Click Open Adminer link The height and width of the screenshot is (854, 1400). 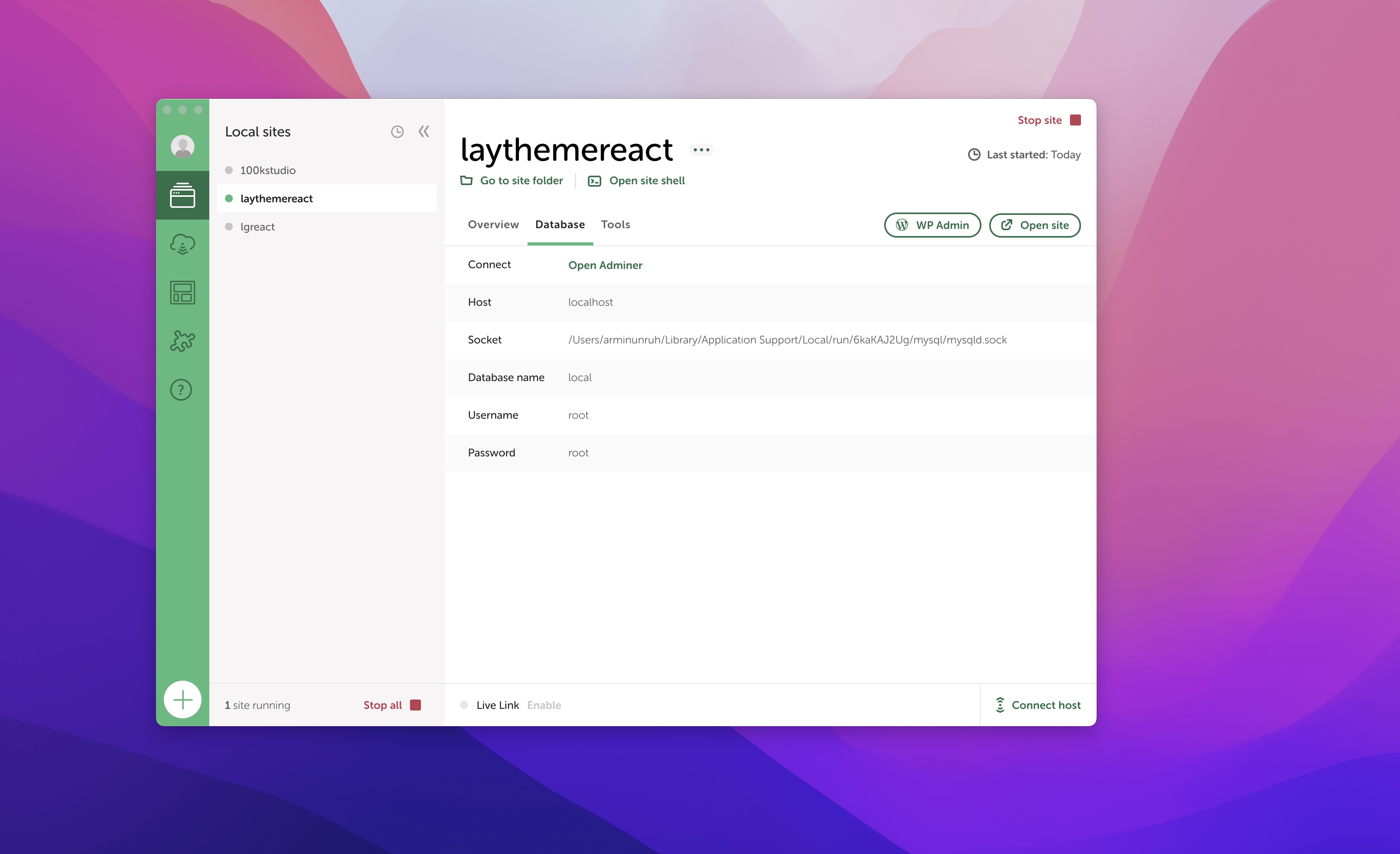605,264
